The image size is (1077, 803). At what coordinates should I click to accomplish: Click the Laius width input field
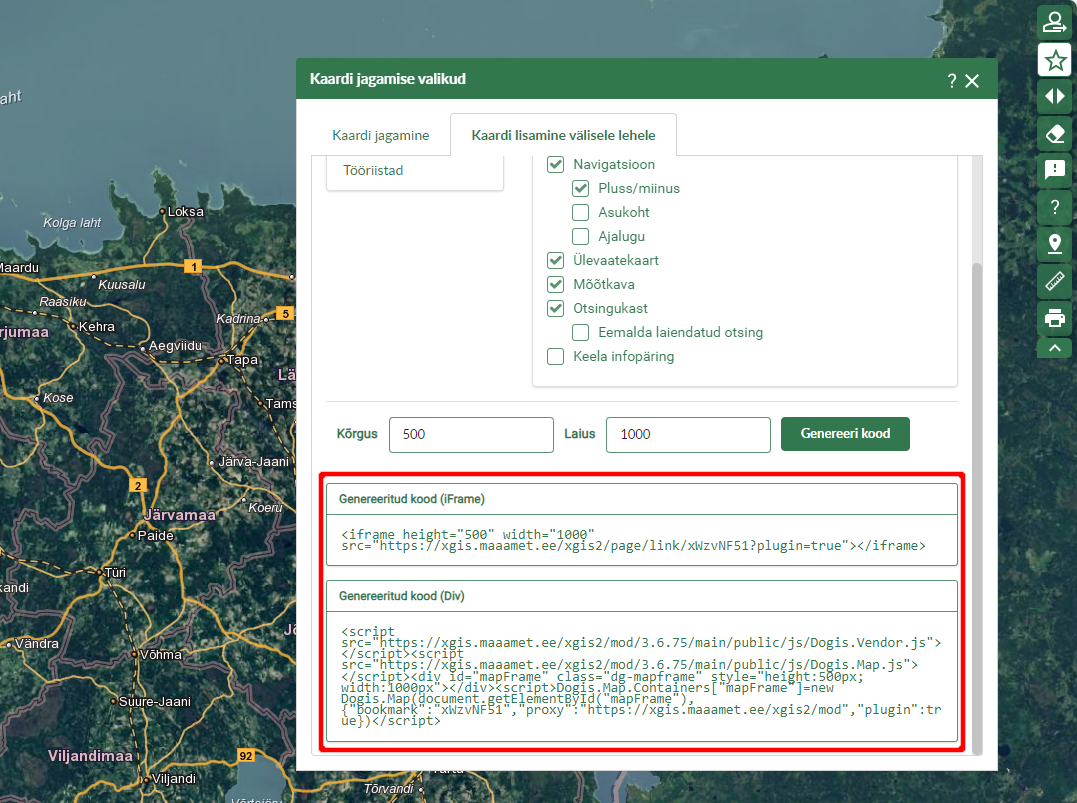[x=688, y=435]
